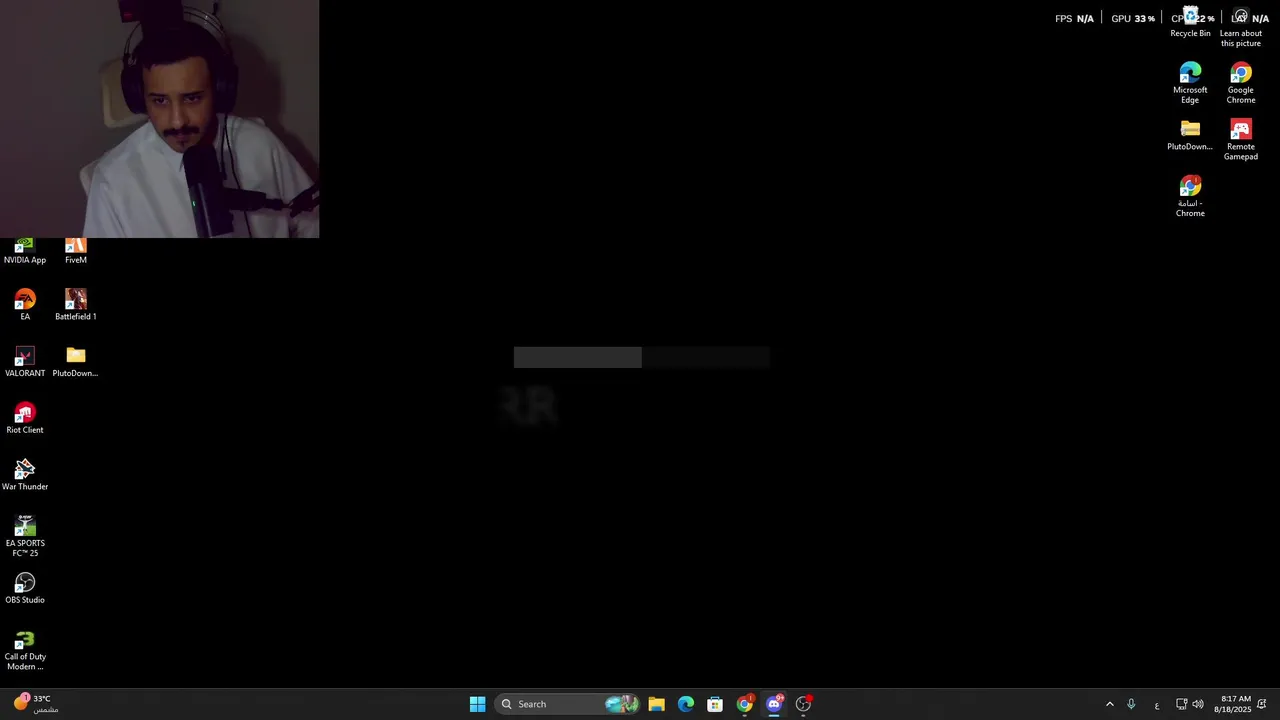This screenshot has width=1280, height=720.
Task: Open Microsoft Edge from the taskbar
Action: pos(686,704)
